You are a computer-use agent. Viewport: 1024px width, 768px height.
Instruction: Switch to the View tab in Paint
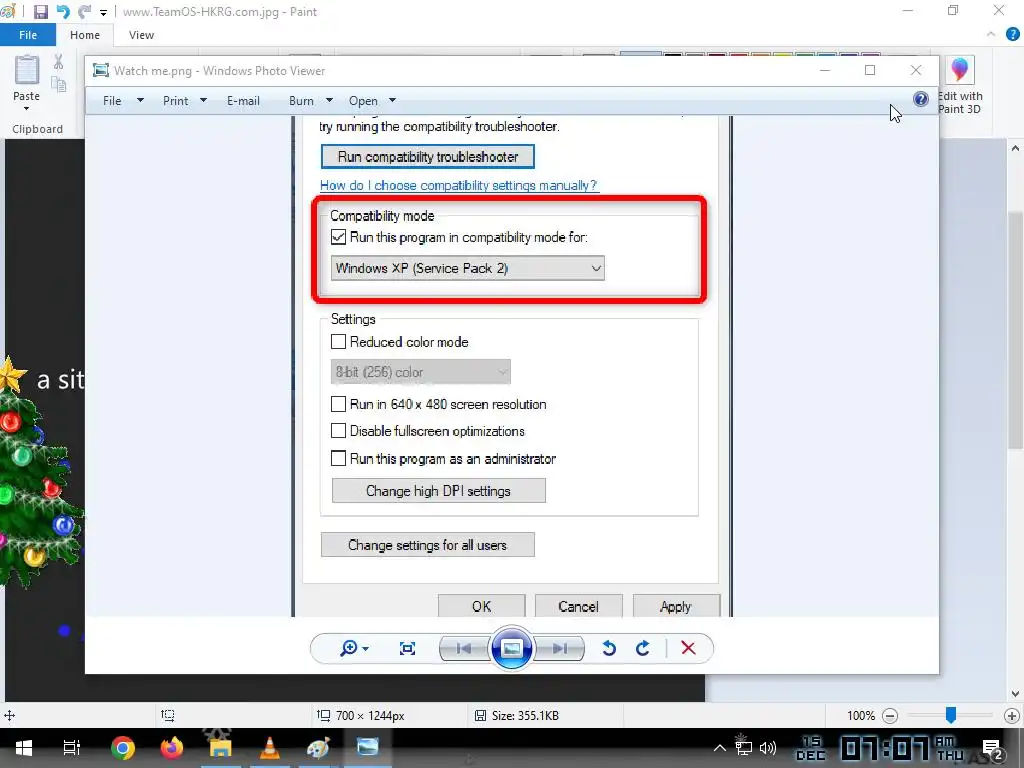141,35
